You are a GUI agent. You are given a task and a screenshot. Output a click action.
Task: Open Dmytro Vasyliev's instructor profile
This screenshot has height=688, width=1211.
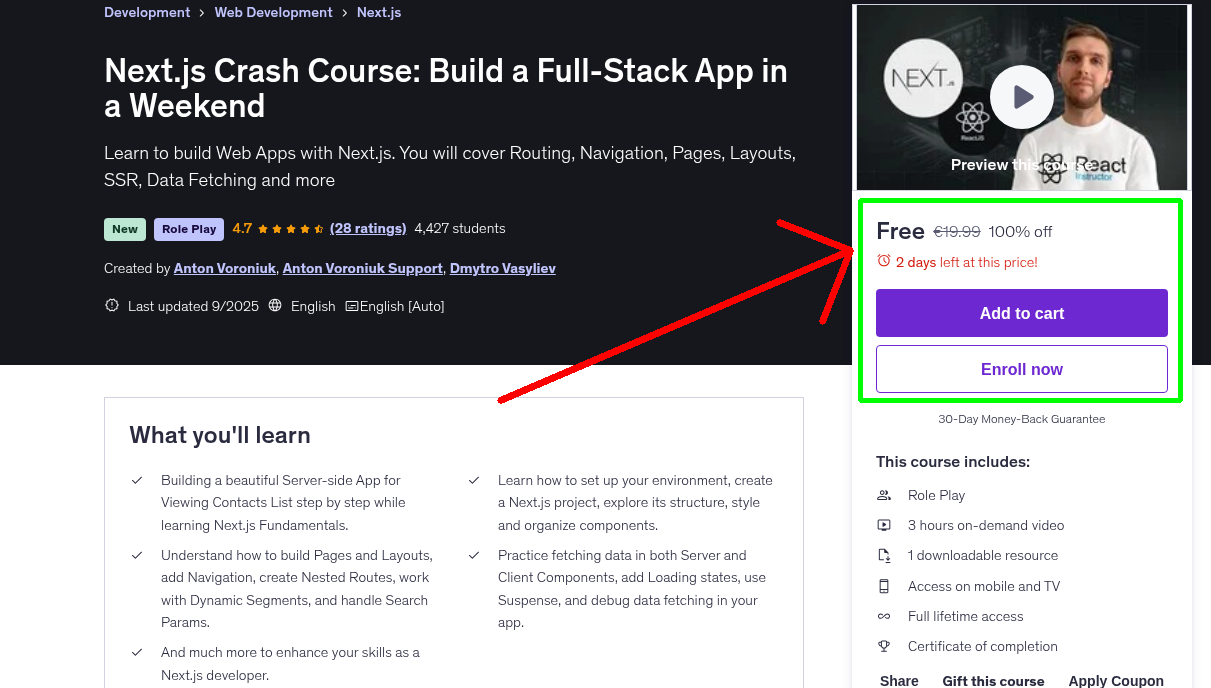pyautogui.click(x=503, y=268)
